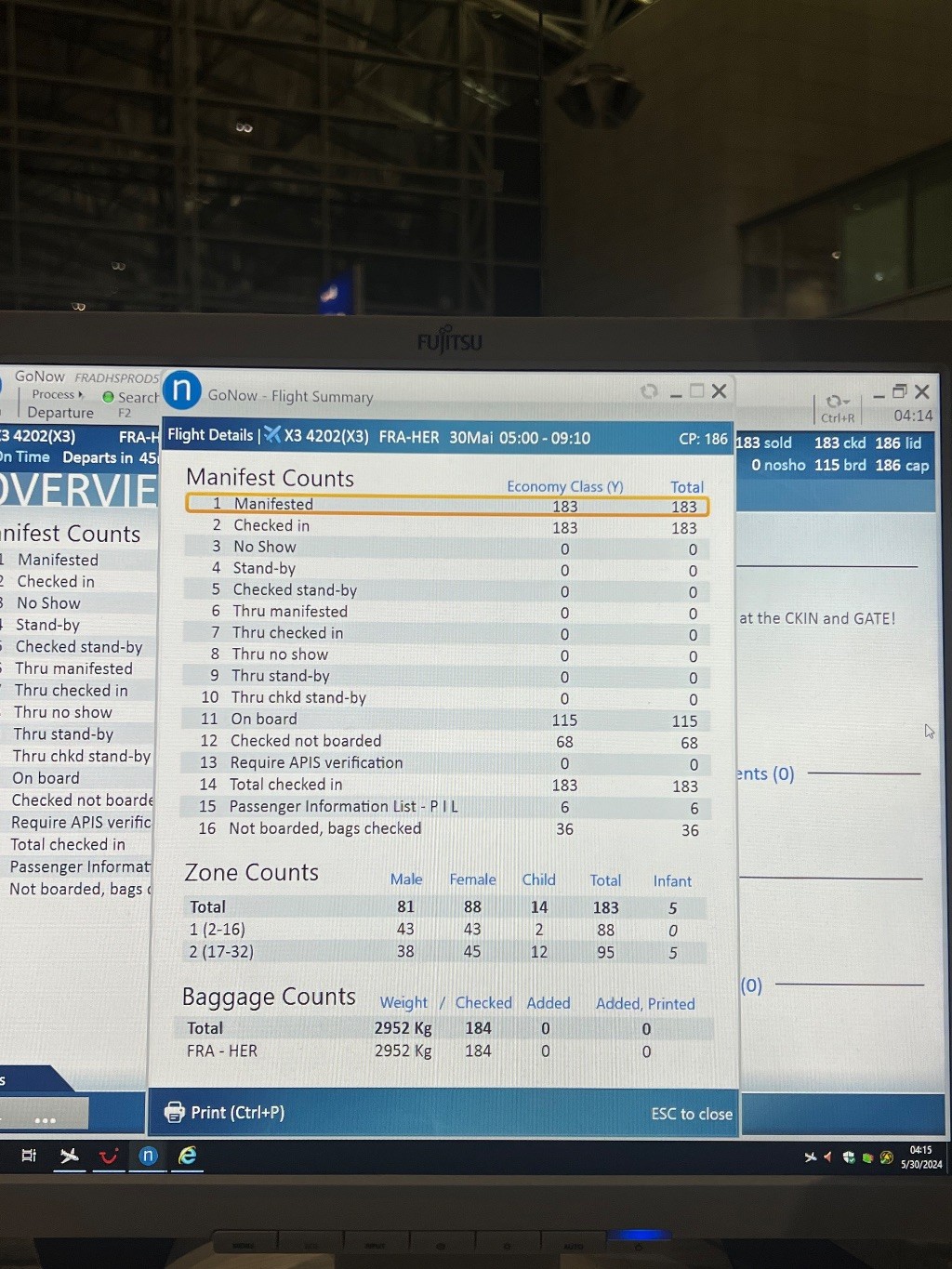Image resolution: width=952 pixels, height=1269 pixels.
Task: Open Task View on the taskbar
Action: [x=29, y=1156]
